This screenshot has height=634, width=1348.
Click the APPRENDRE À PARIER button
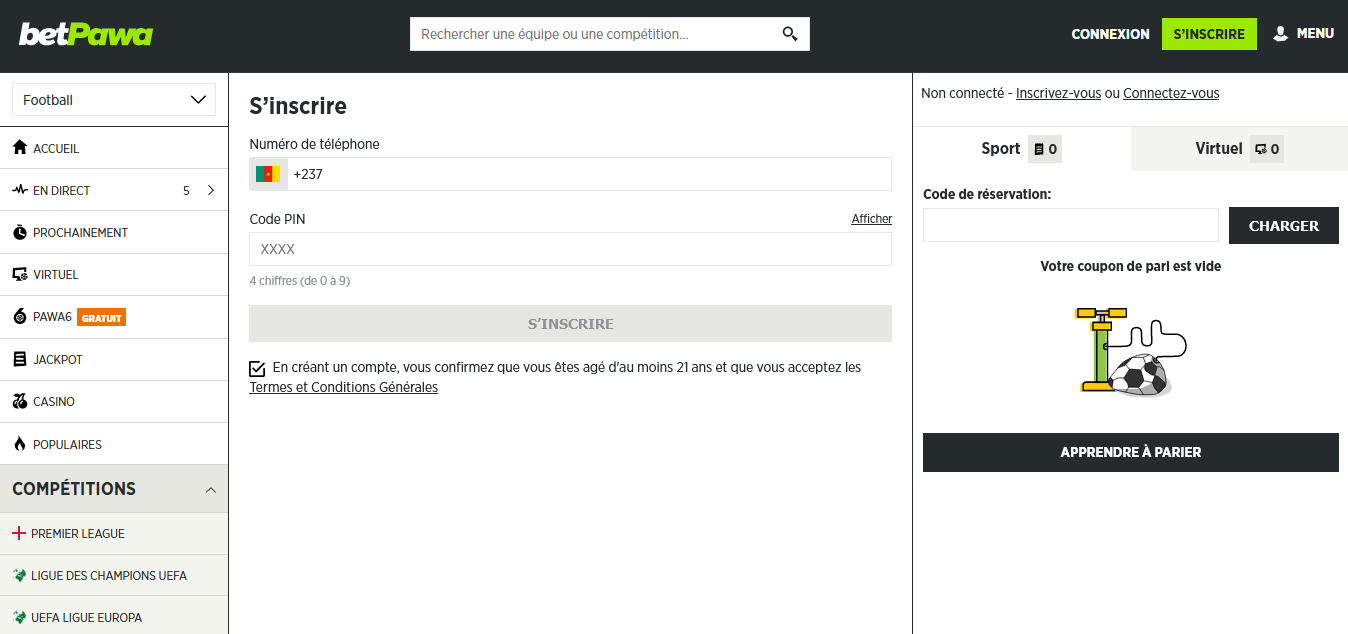coord(1131,452)
